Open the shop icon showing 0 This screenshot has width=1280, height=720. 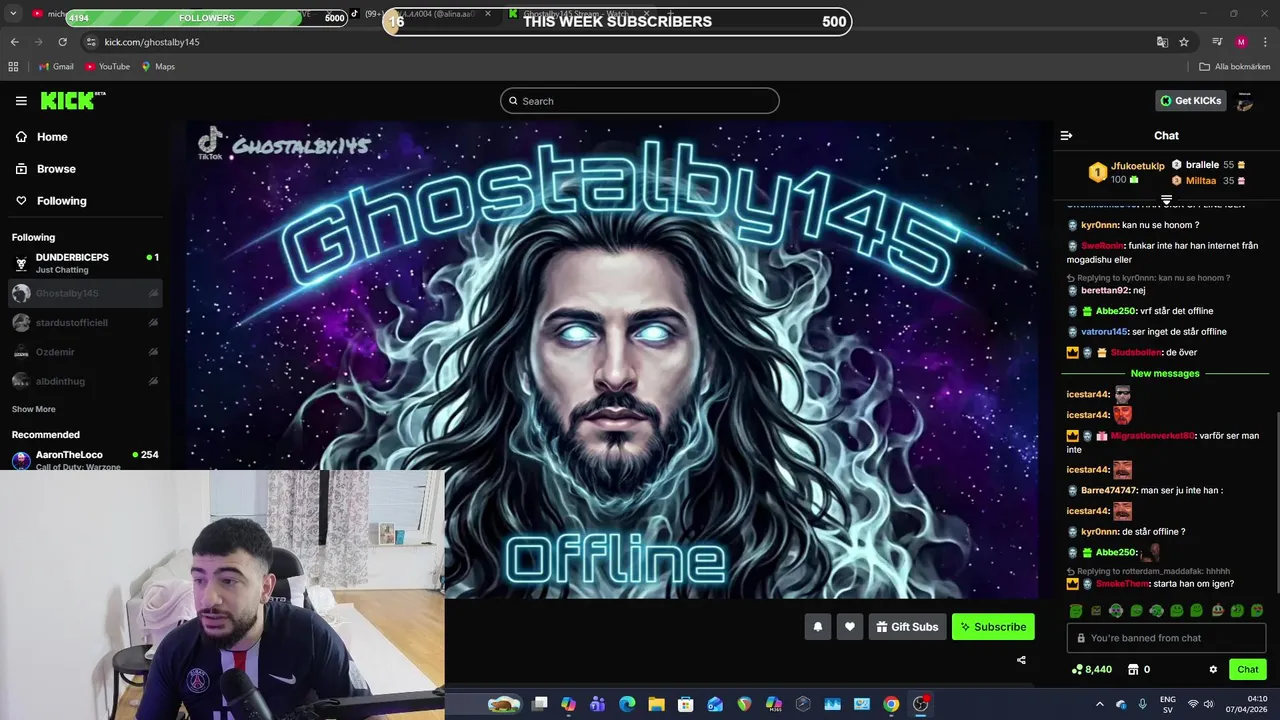click(x=1138, y=670)
